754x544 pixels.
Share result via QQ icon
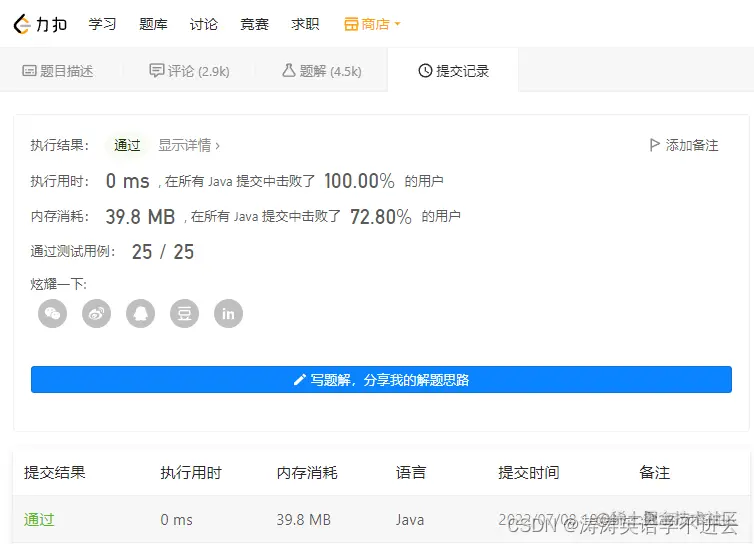(140, 314)
